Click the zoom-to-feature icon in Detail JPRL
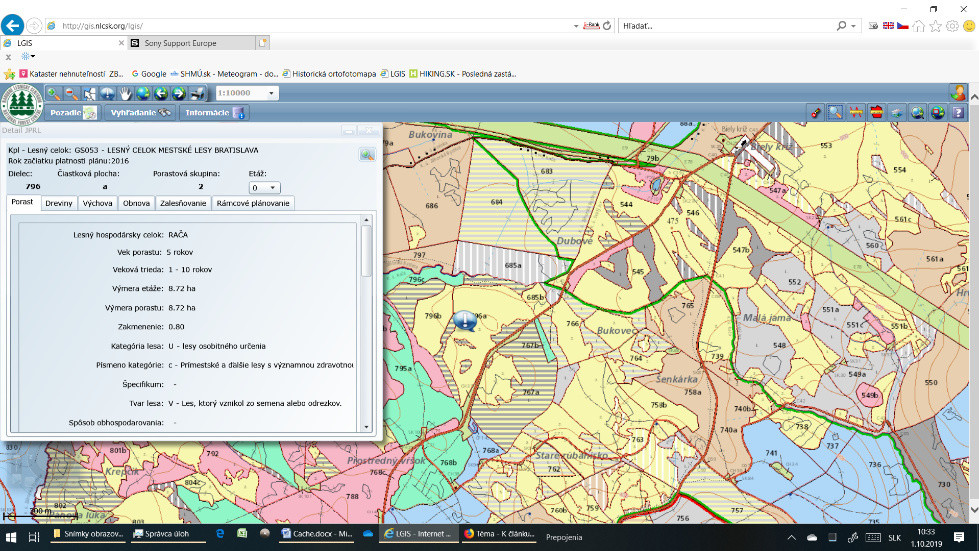Viewport: 979px width, 551px height. 367,154
